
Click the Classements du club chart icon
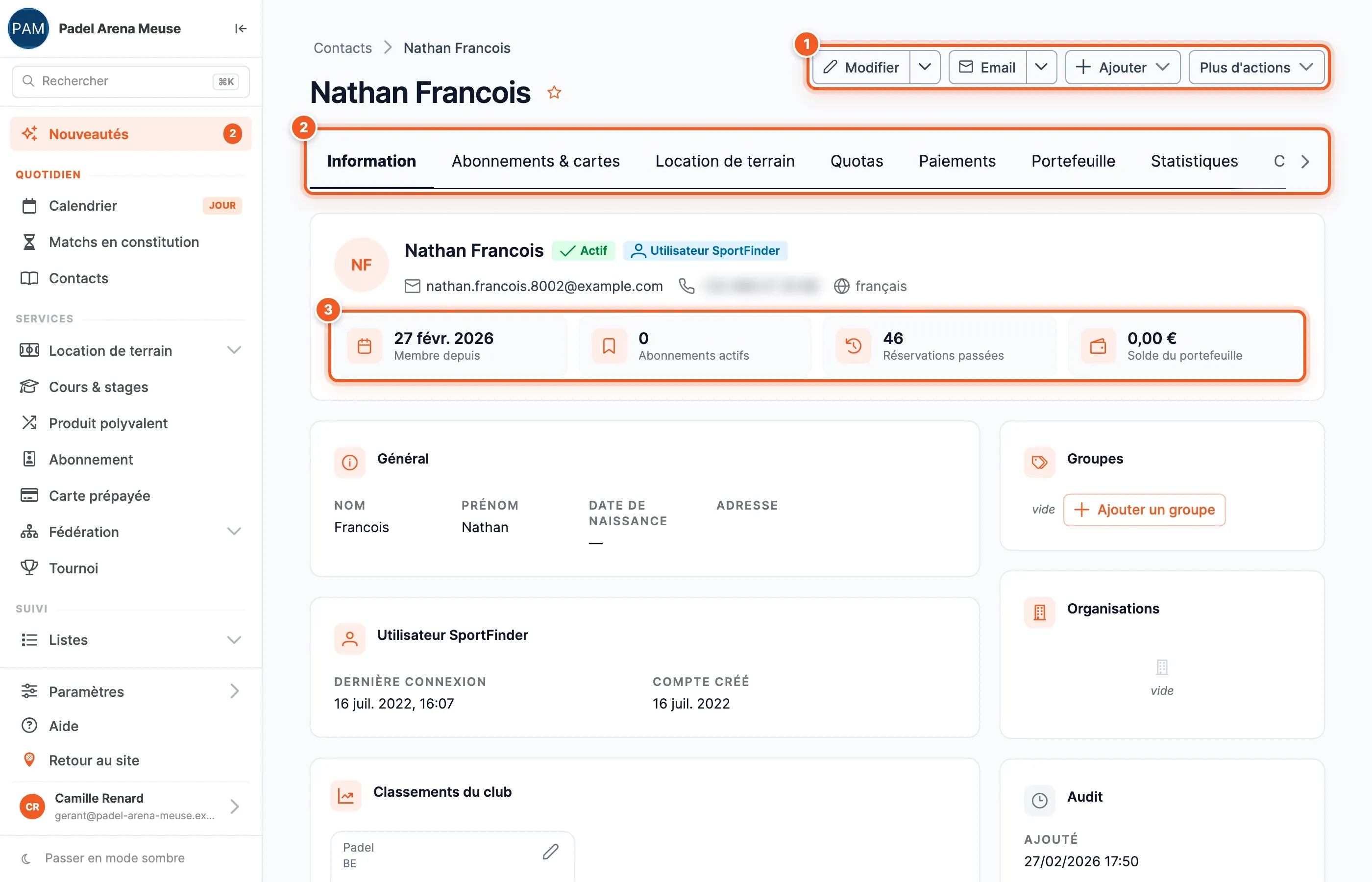coord(346,796)
